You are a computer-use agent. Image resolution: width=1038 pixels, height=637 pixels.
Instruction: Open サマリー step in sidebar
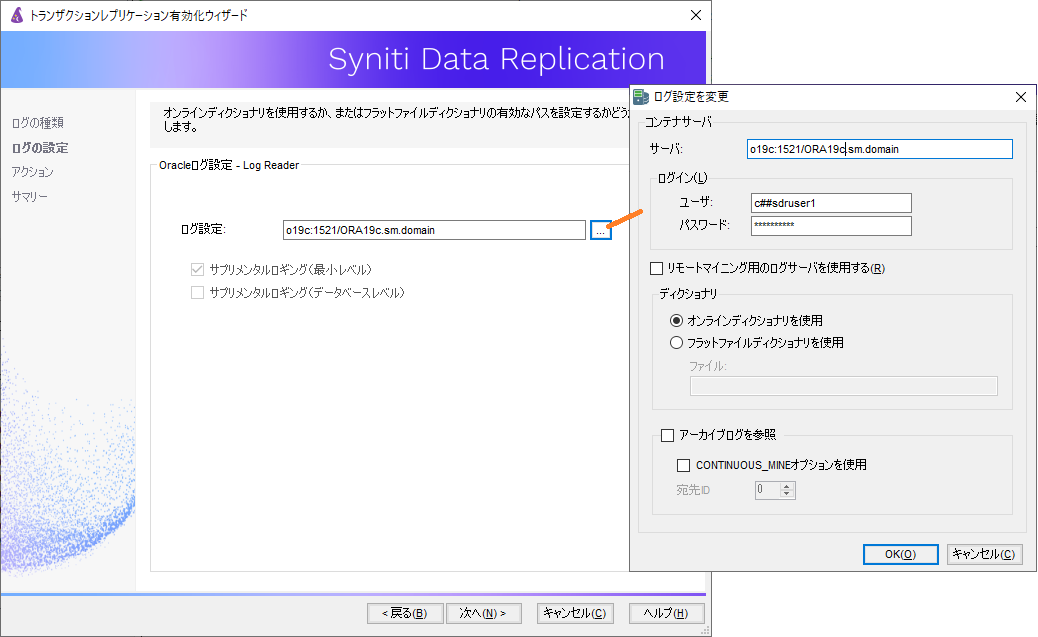click(30, 196)
